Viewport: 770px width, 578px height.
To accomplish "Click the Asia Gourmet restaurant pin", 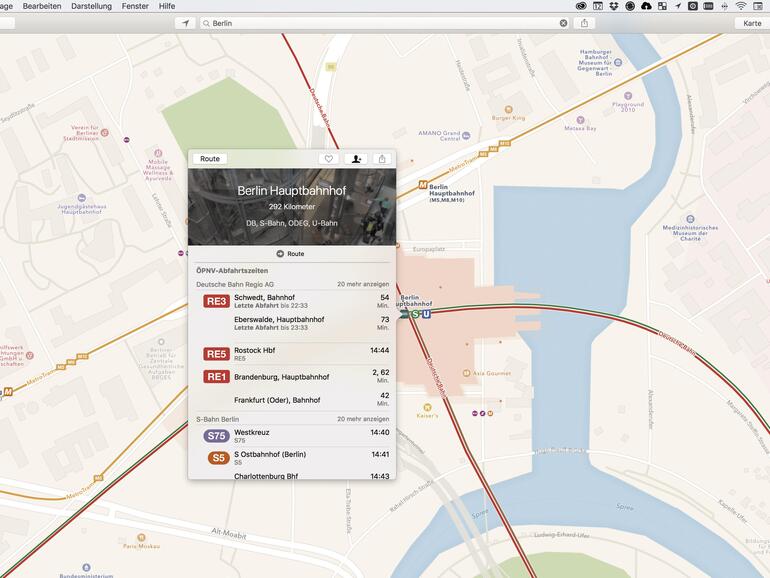I will pyautogui.click(x=467, y=373).
